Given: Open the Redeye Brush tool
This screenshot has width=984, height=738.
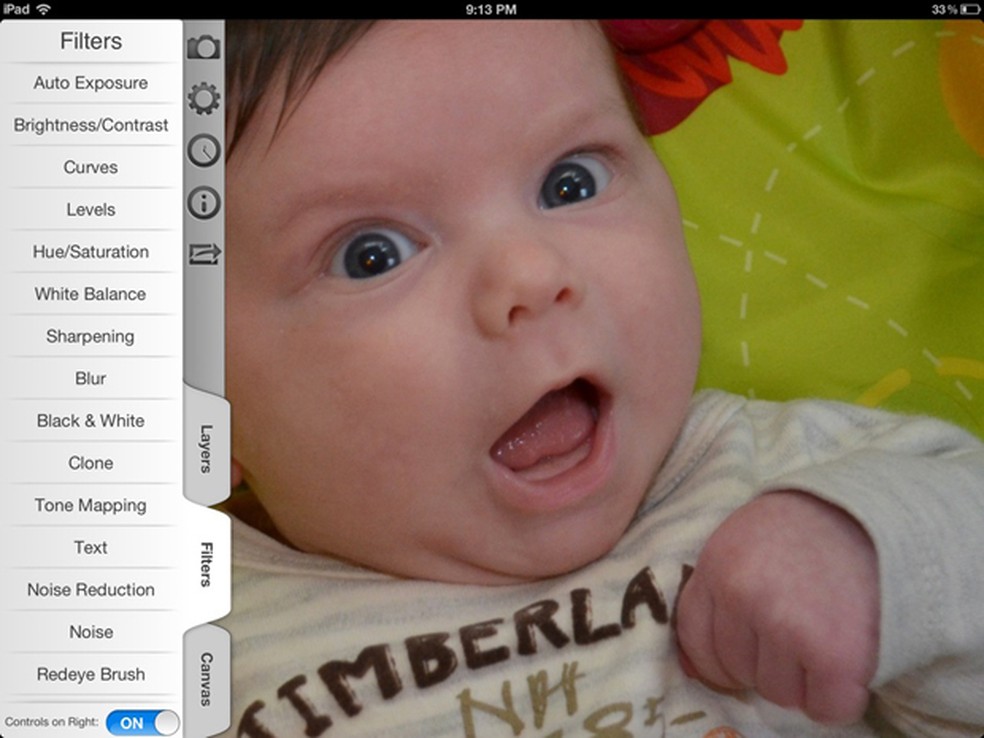Looking at the screenshot, I should pos(91,674).
